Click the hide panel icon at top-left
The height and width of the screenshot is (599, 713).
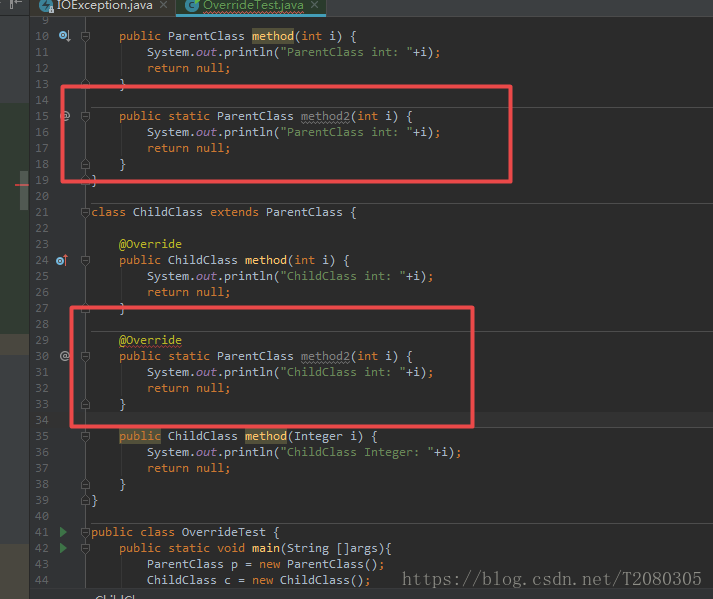pos(15,4)
